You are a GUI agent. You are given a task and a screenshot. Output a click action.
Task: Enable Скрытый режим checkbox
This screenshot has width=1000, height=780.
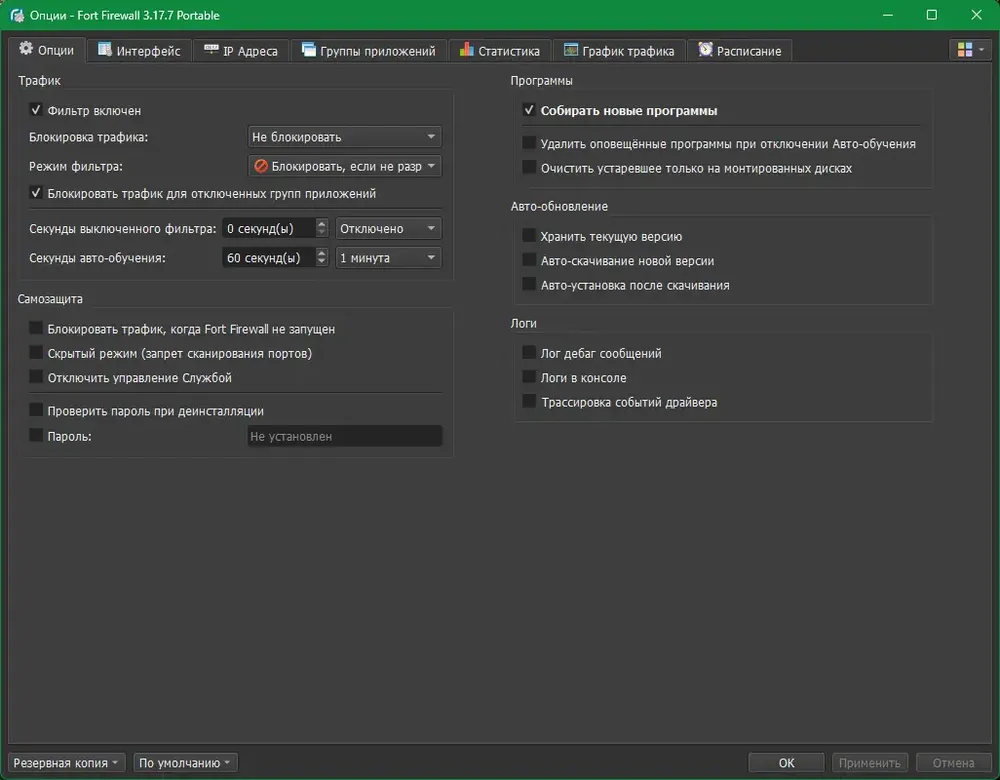[36, 352]
